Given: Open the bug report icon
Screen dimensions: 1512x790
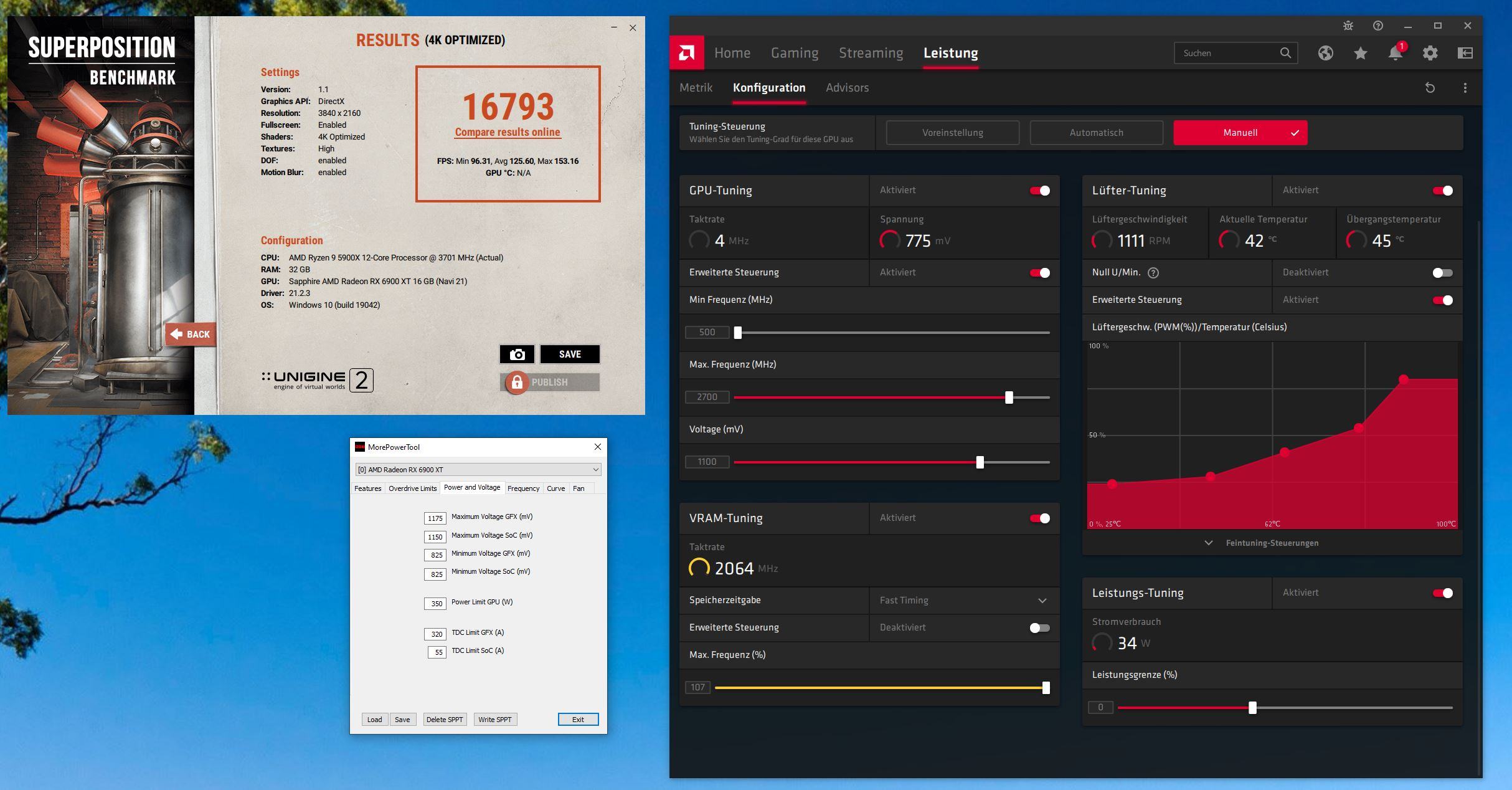Looking at the screenshot, I should pyautogui.click(x=1348, y=26).
